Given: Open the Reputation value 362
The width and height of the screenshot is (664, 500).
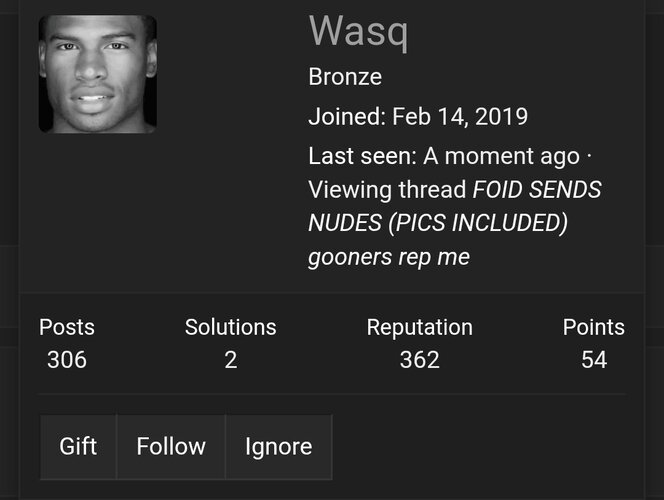Looking at the screenshot, I should (x=420, y=360).
